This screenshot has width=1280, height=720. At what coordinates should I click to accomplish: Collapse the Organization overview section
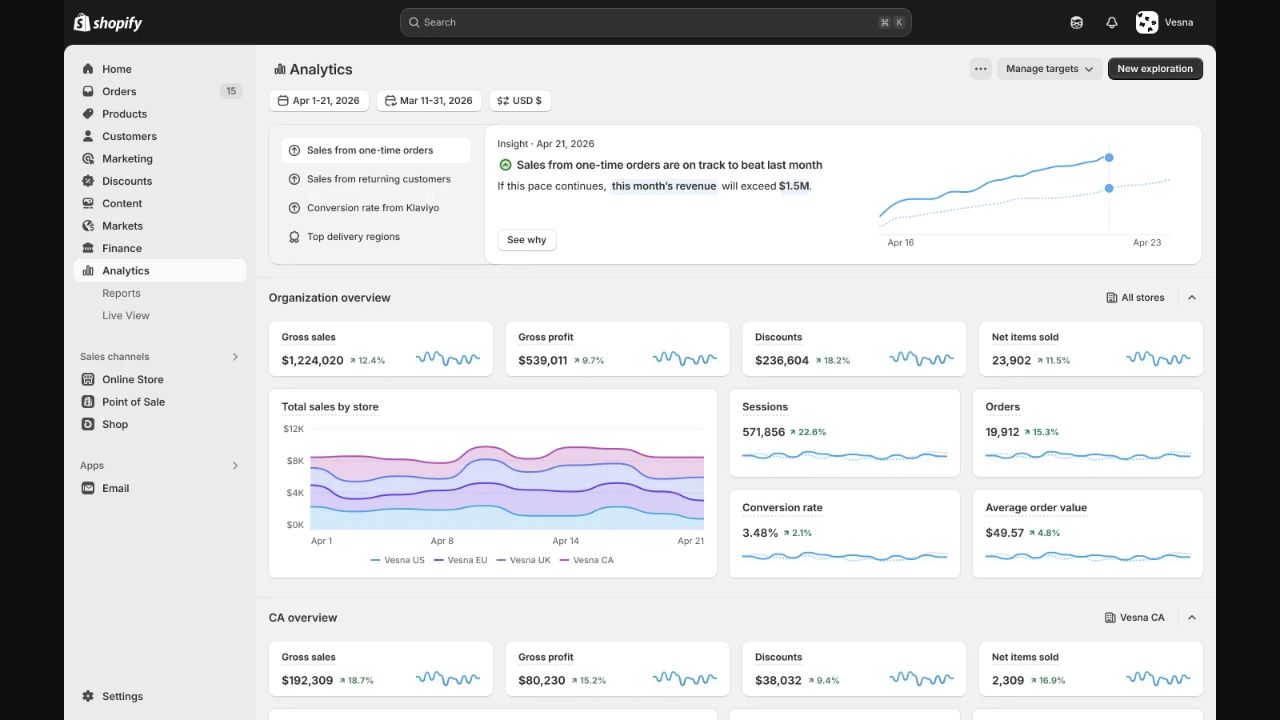[1192, 298]
